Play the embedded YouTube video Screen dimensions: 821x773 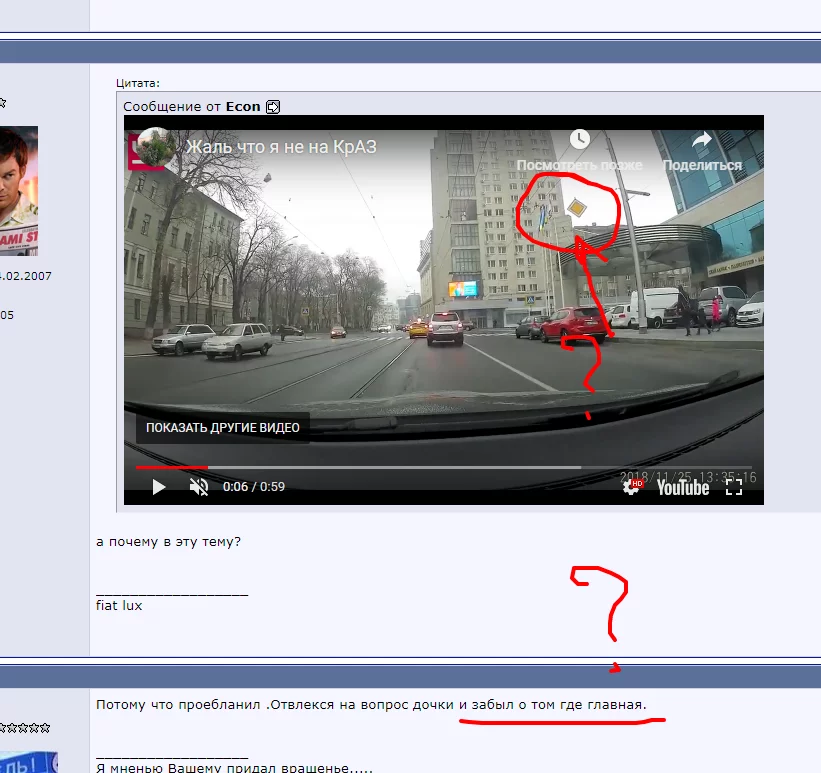(159, 487)
